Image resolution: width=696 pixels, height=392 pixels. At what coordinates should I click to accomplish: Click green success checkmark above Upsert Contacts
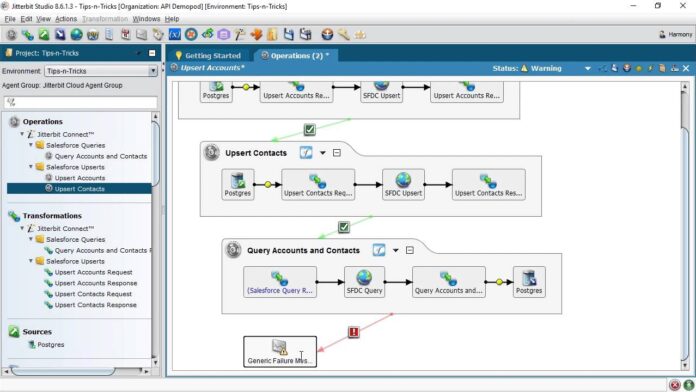pos(310,130)
